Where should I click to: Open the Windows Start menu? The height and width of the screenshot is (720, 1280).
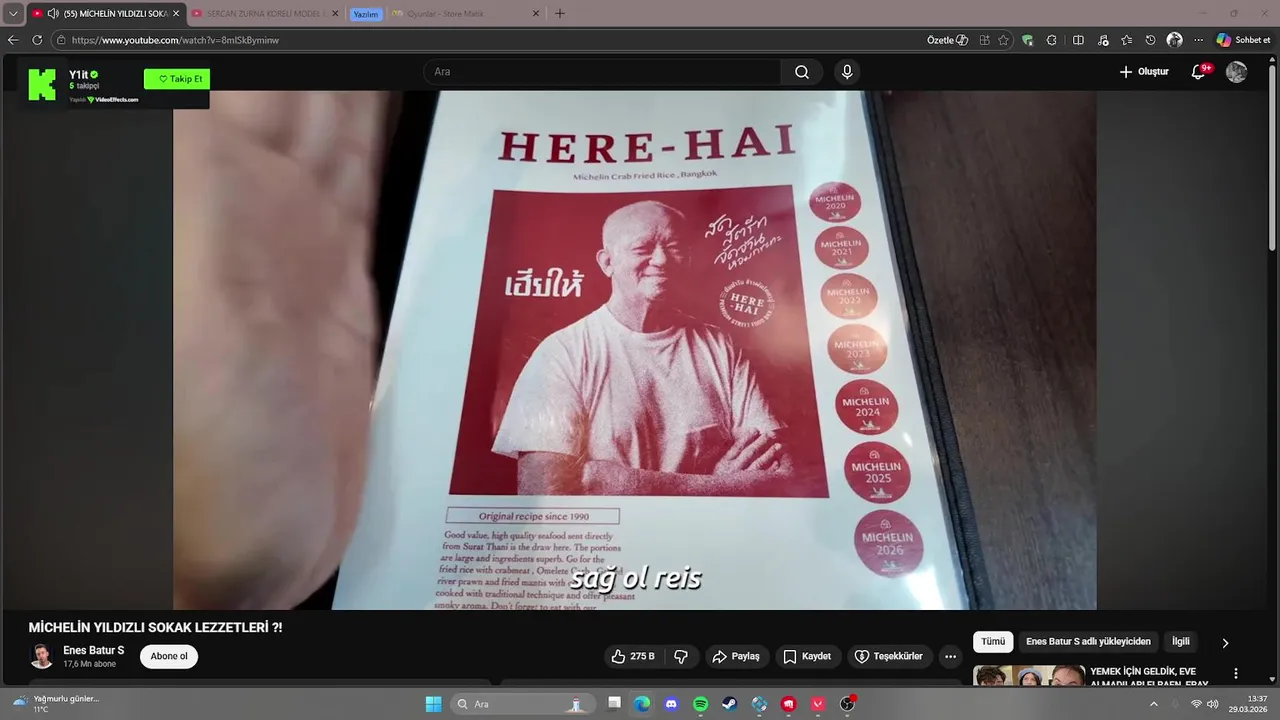point(433,704)
